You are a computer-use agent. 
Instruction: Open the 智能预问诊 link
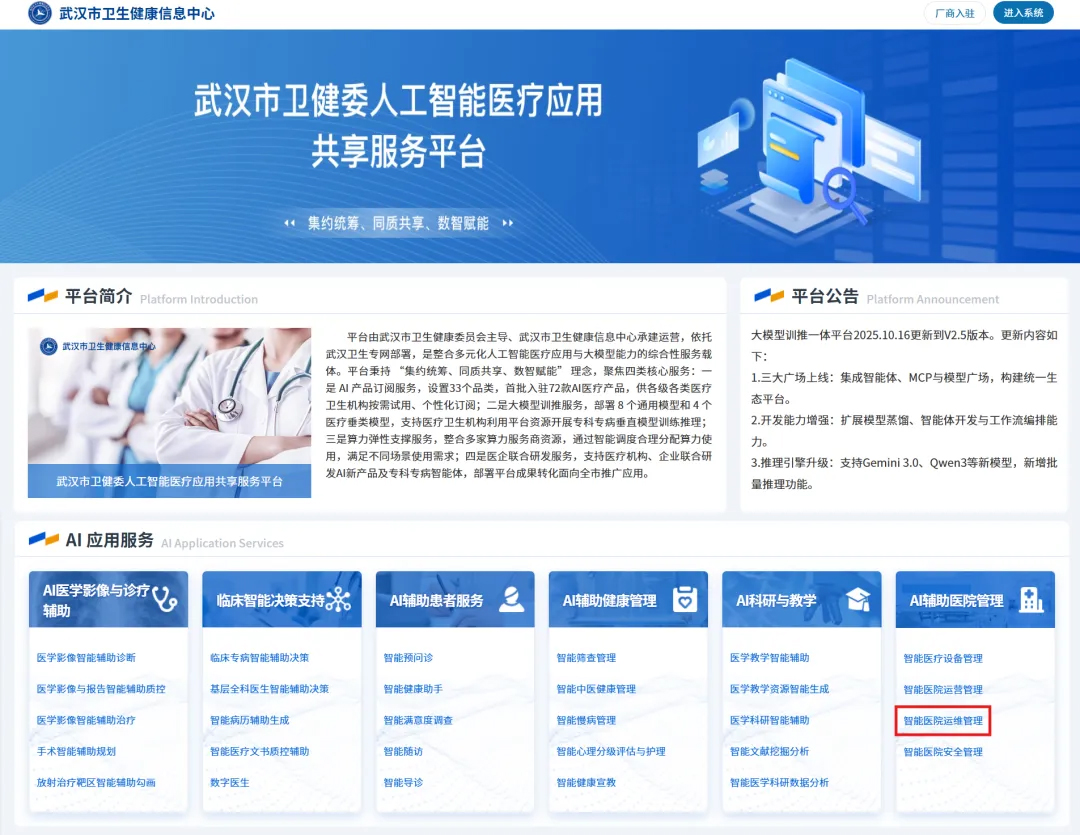[x=408, y=658]
